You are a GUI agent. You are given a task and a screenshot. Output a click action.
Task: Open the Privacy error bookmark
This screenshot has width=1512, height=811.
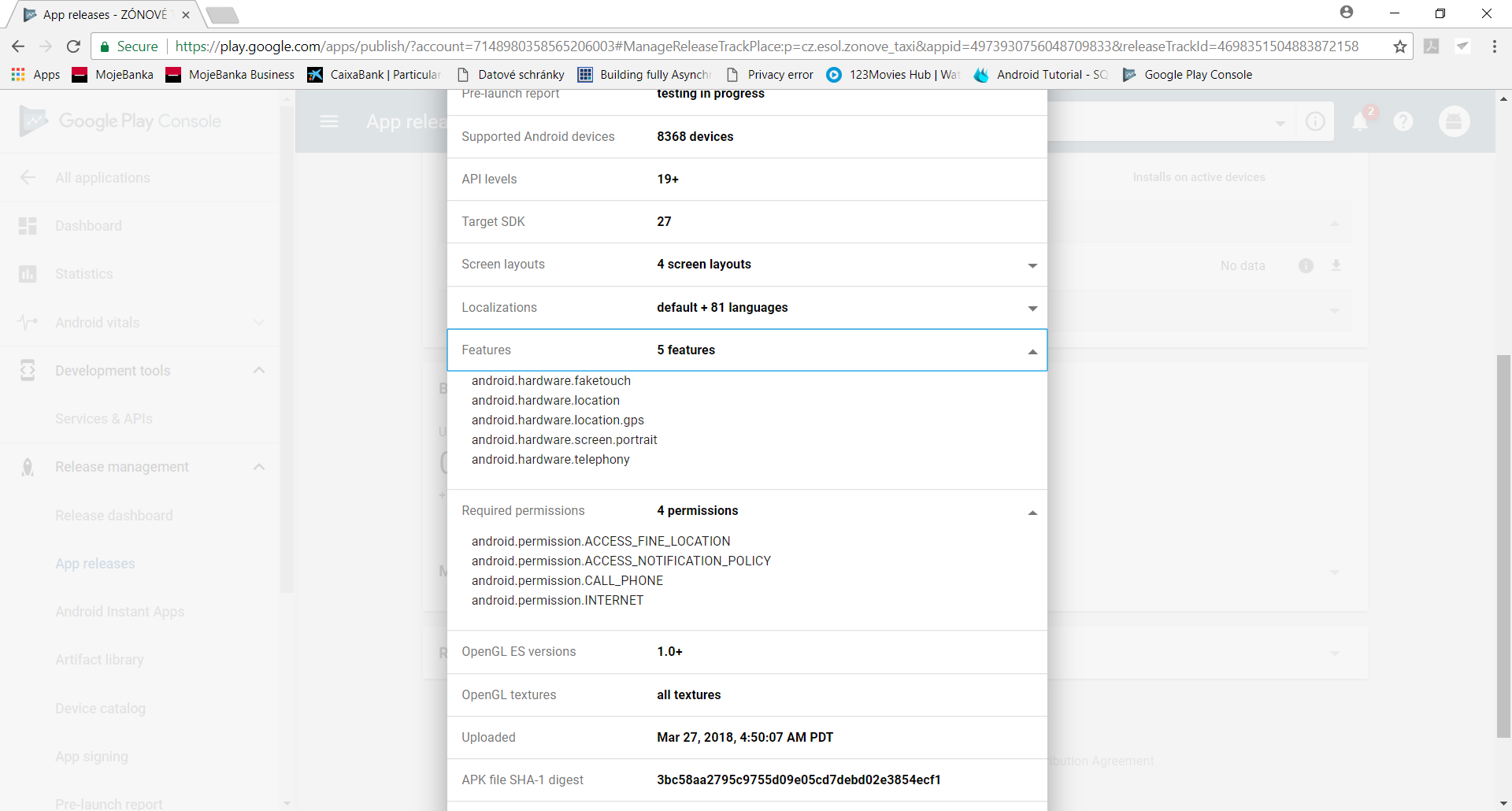click(769, 75)
